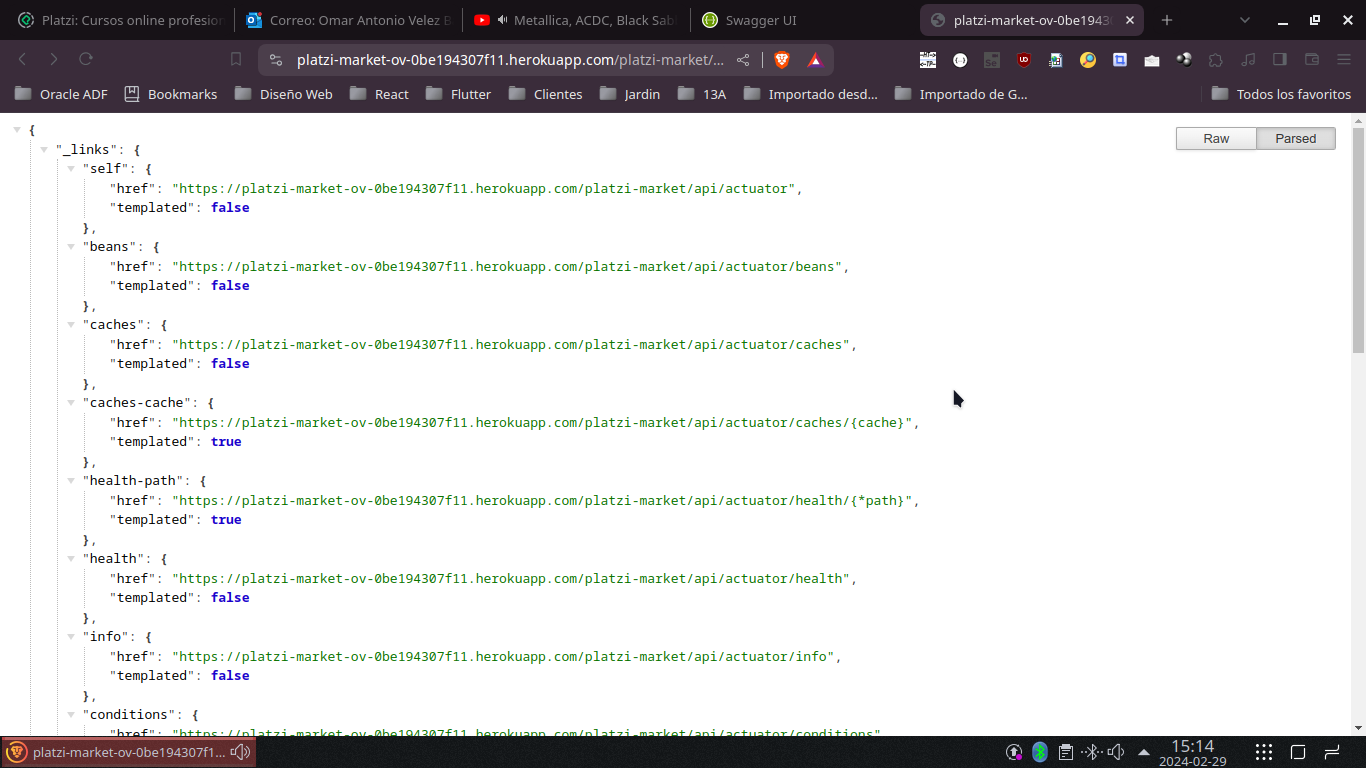This screenshot has width=1366, height=768.
Task: Open the media control music-note icon
Action: point(1247,60)
